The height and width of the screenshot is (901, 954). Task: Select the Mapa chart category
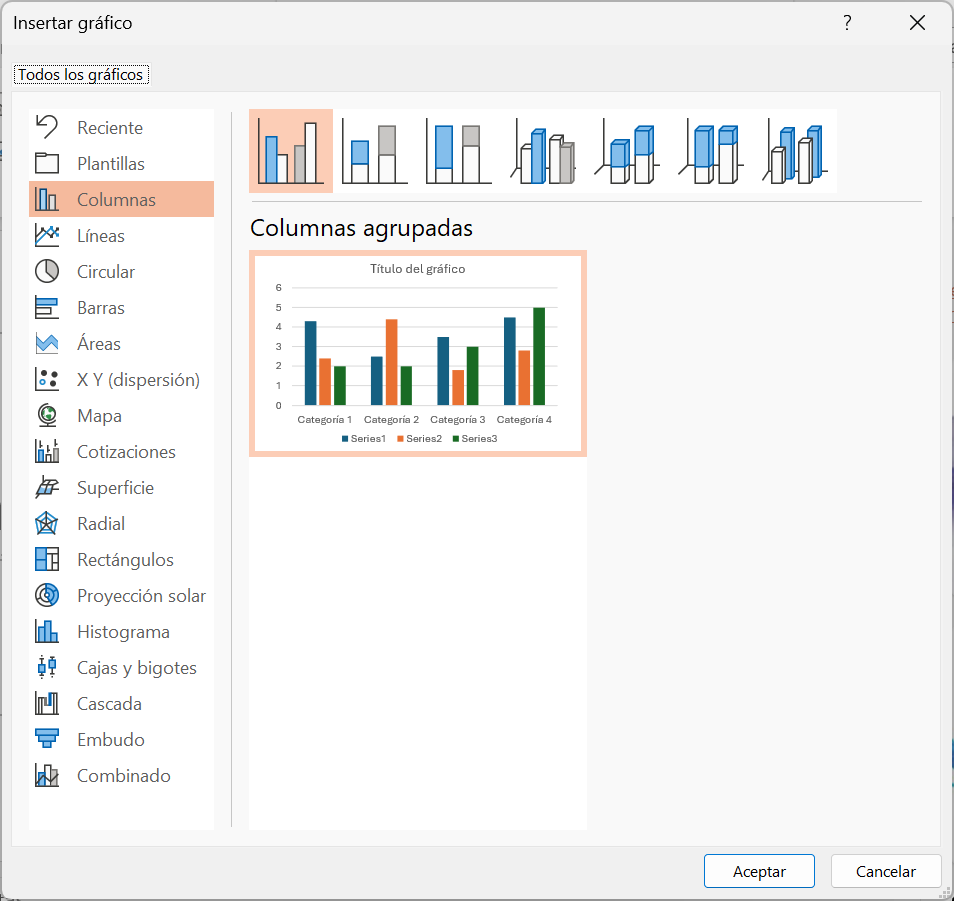coord(99,416)
